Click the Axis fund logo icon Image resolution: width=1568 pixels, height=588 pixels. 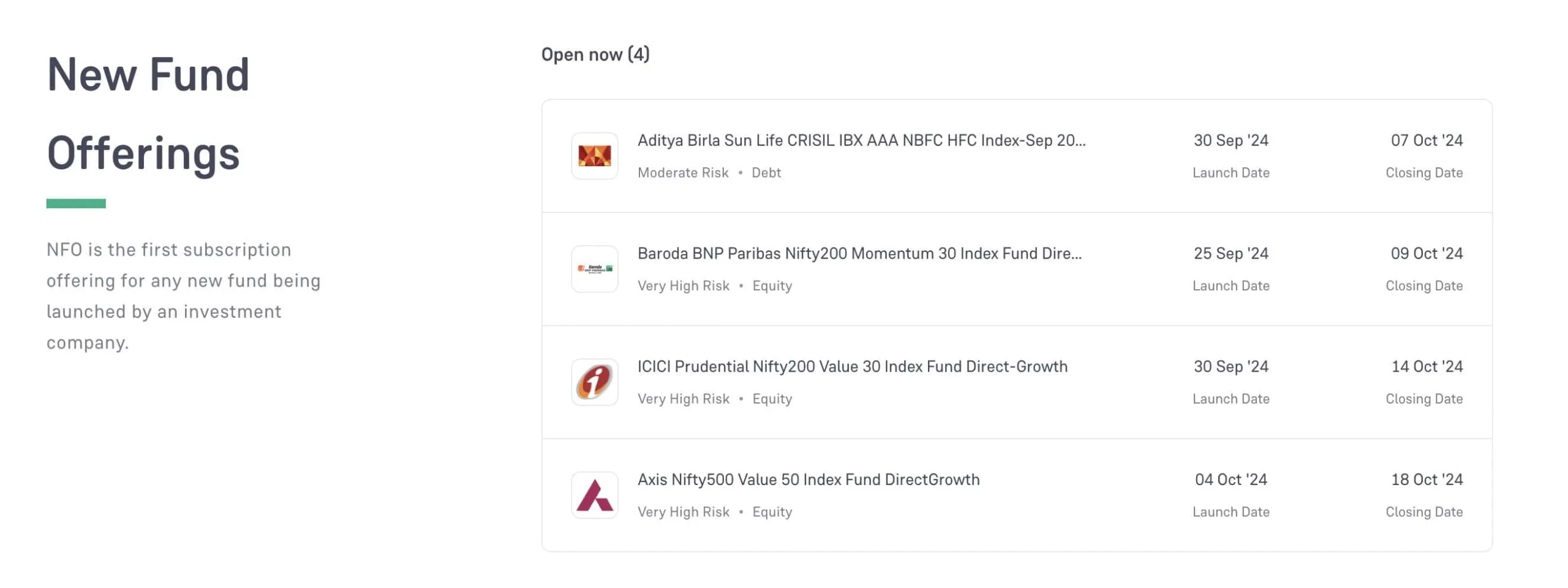594,495
